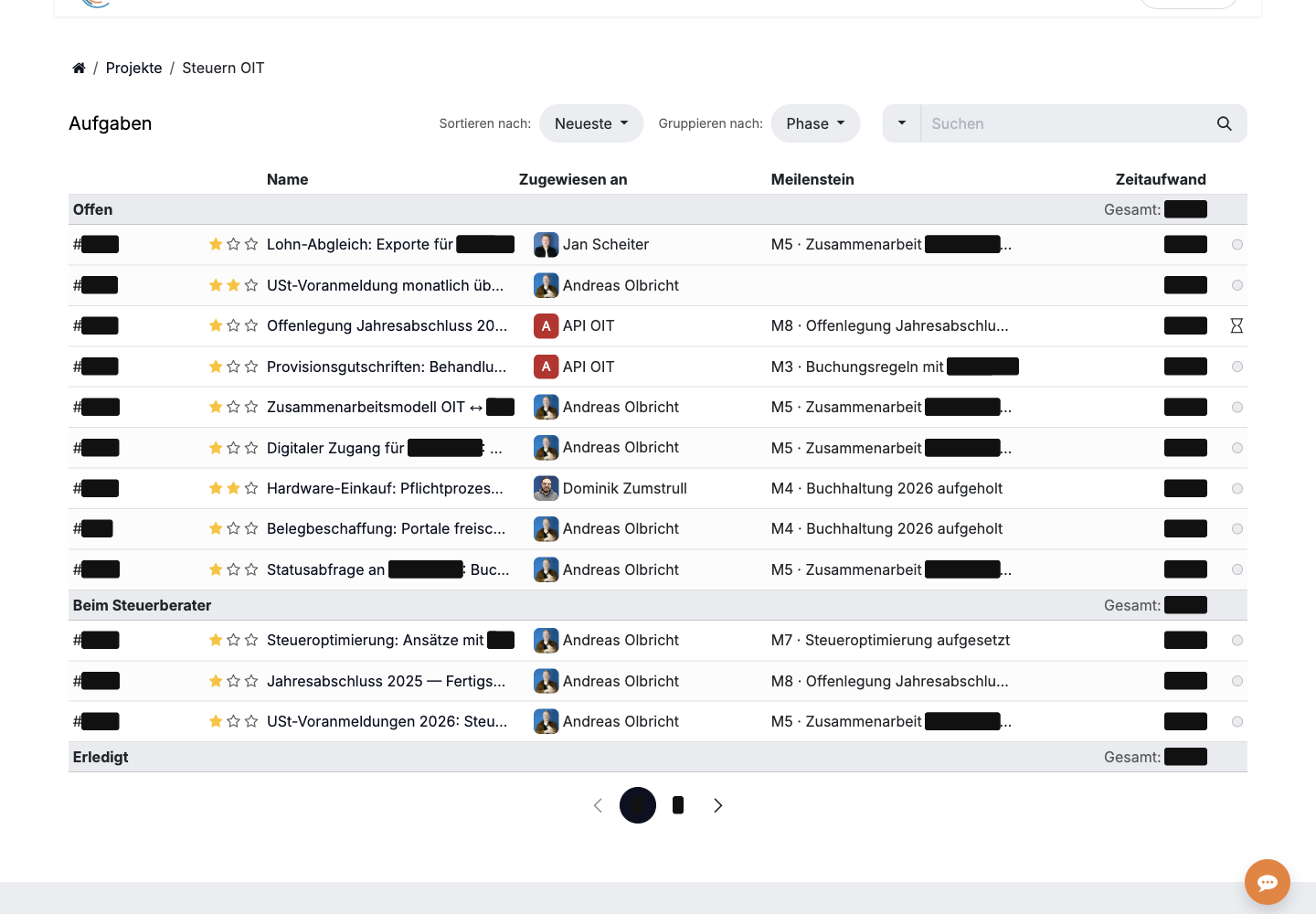Click Jan Scheiter's avatar picture
Viewport: 1316px width, 914px height.
tap(547, 245)
